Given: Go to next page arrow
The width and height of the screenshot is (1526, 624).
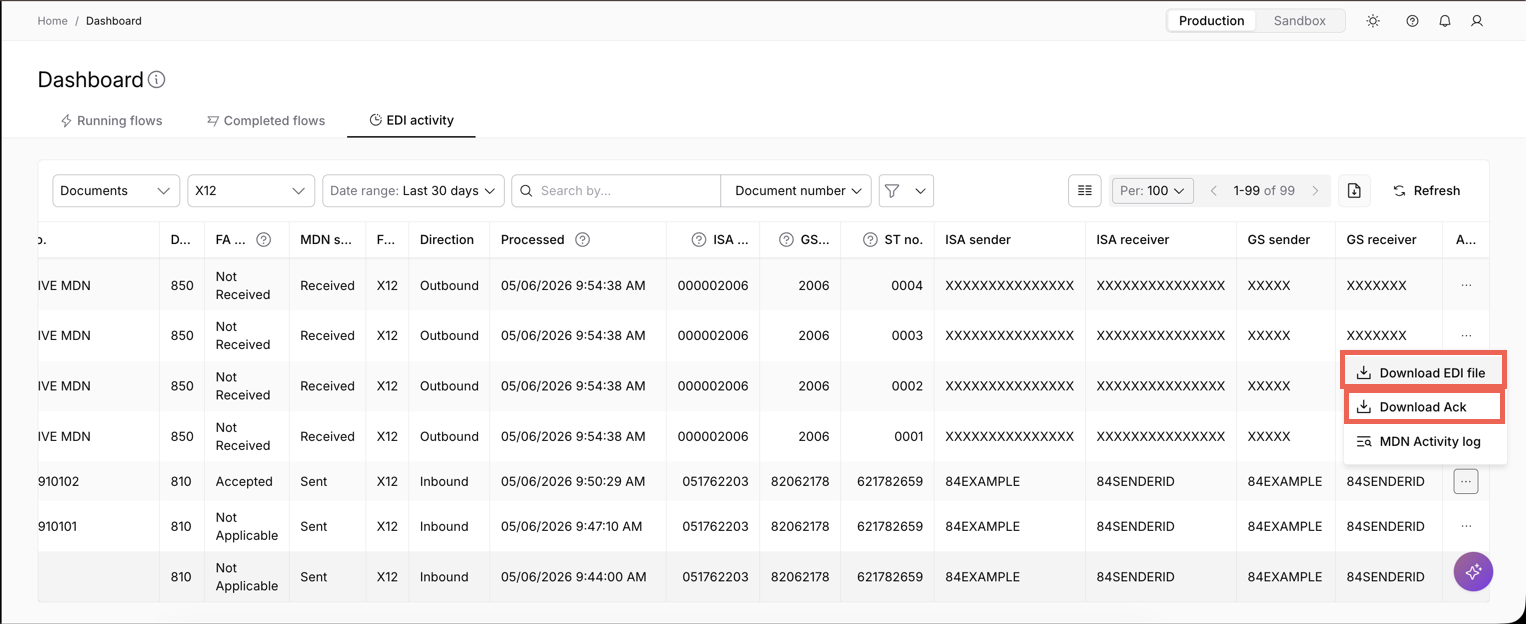Looking at the screenshot, I should pos(1316,191).
